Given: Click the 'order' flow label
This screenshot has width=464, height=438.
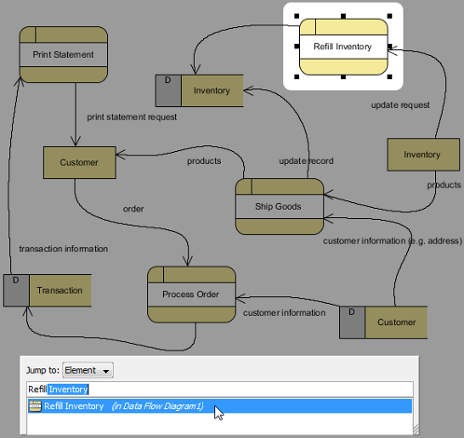Looking at the screenshot, I should tap(133, 209).
